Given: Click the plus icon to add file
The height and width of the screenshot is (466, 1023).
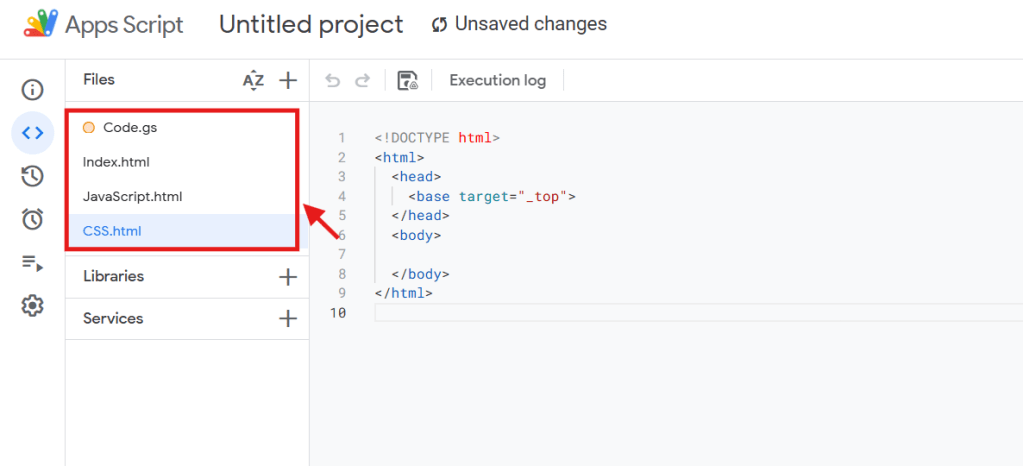Looking at the screenshot, I should click(x=288, y=80).
